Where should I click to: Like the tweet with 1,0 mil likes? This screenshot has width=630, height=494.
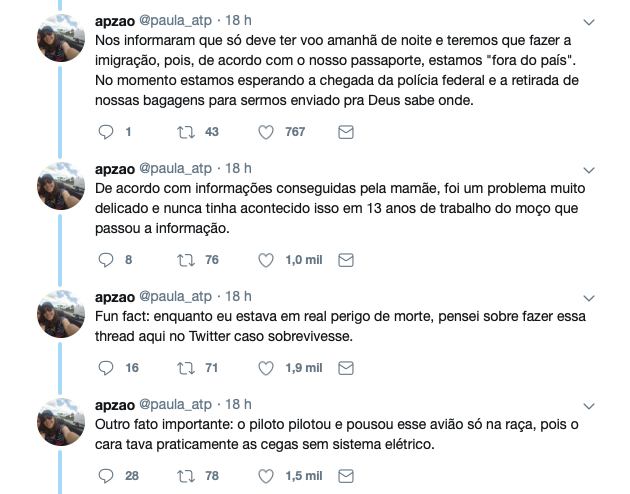266,260
